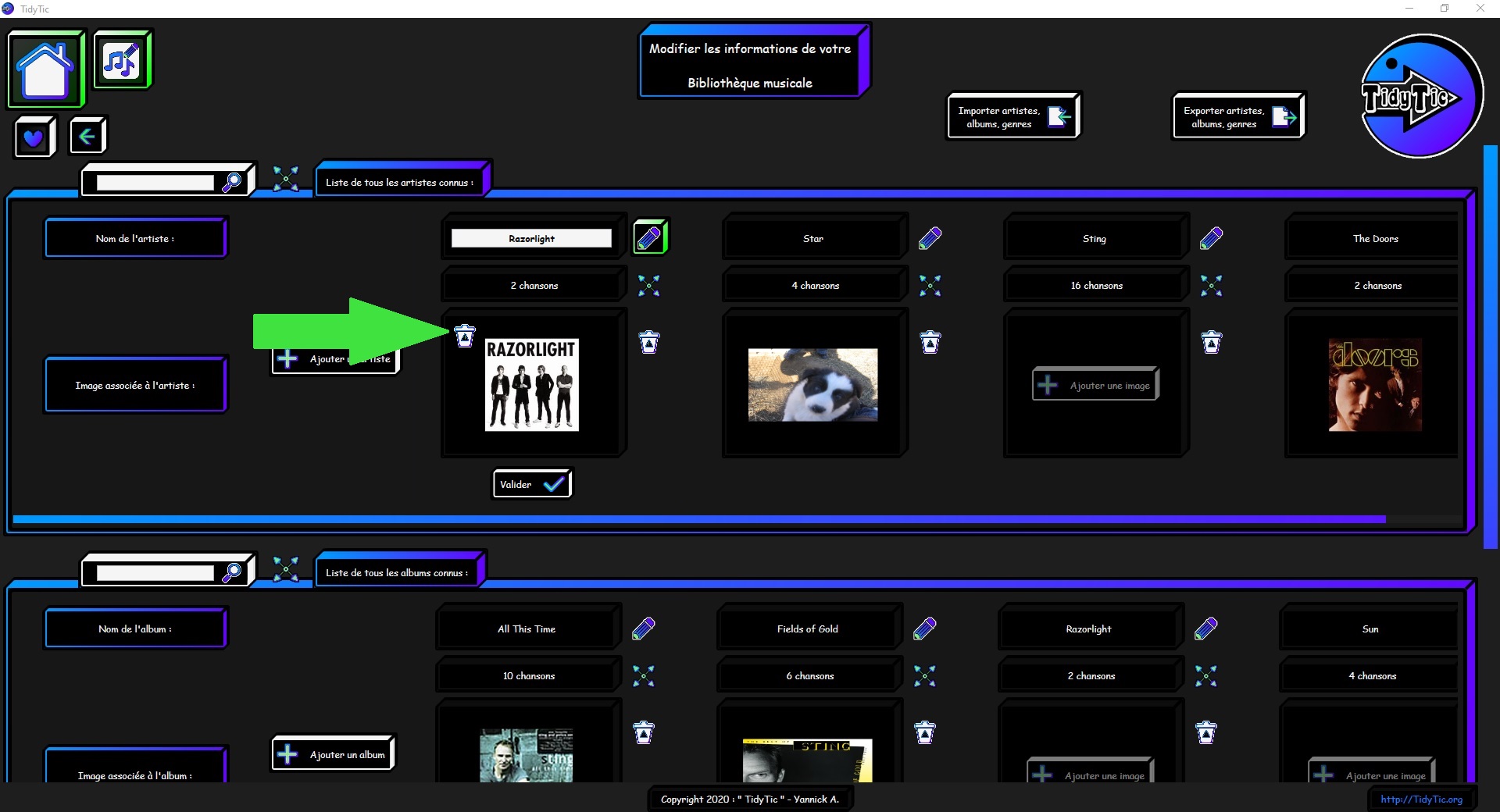
Task: Click "6 chansons" under Fields of Gold
Action: [810, 676]
